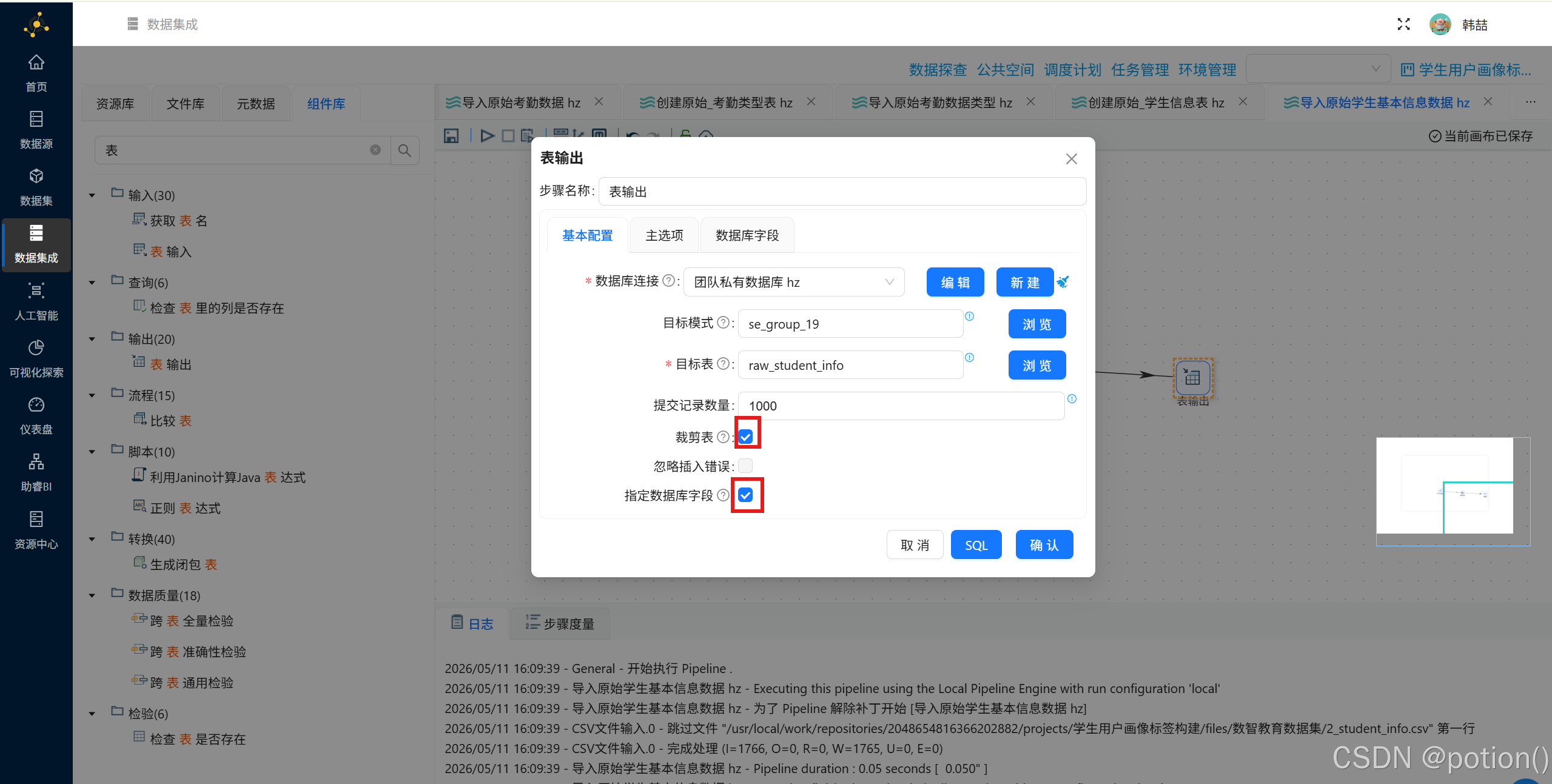This screenshot has width=1552, height=784.
Task: Open 资源中心 in the left sidebar
Action: point(36,531)
